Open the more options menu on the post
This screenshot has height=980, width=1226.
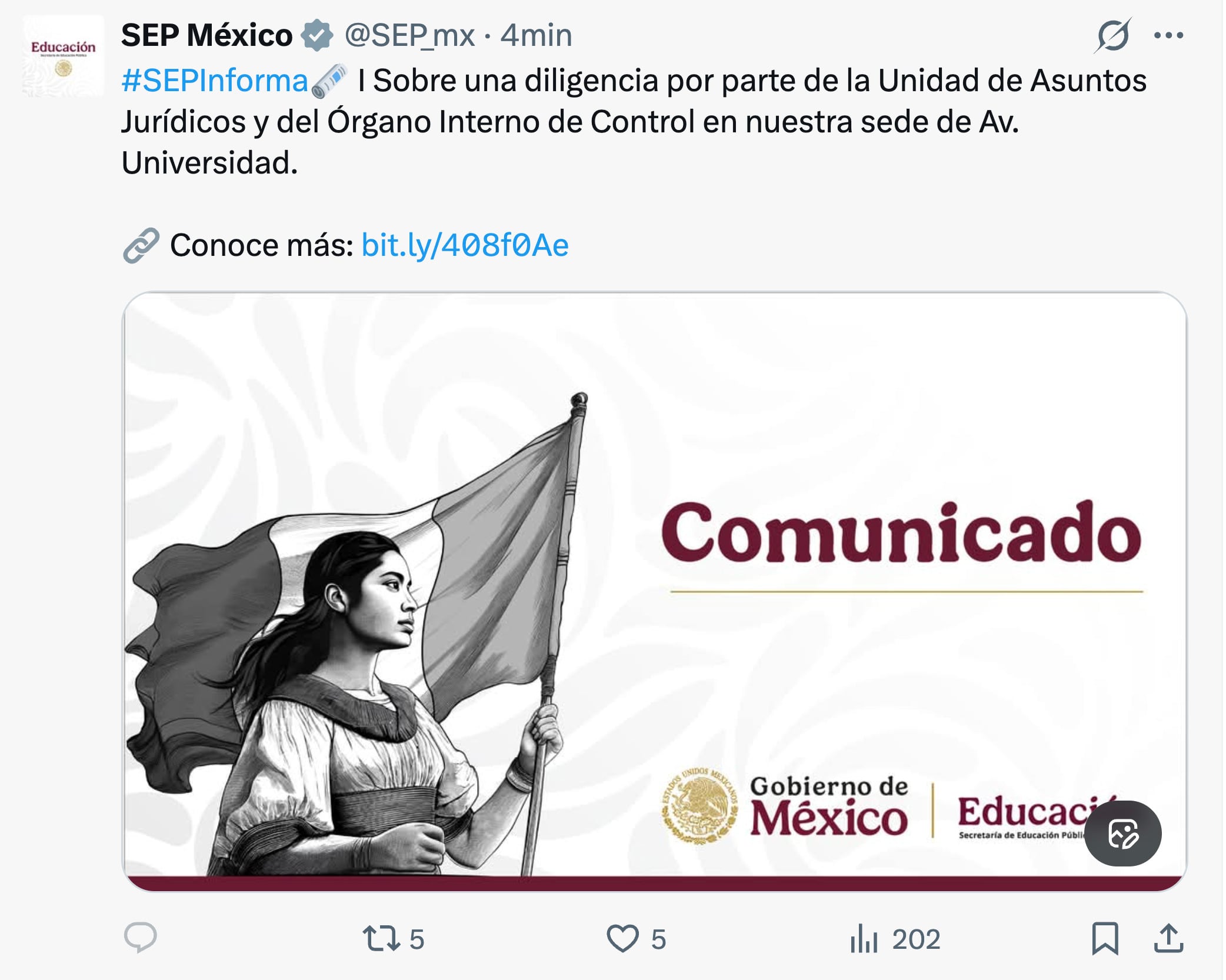(x=1169, y=34)
